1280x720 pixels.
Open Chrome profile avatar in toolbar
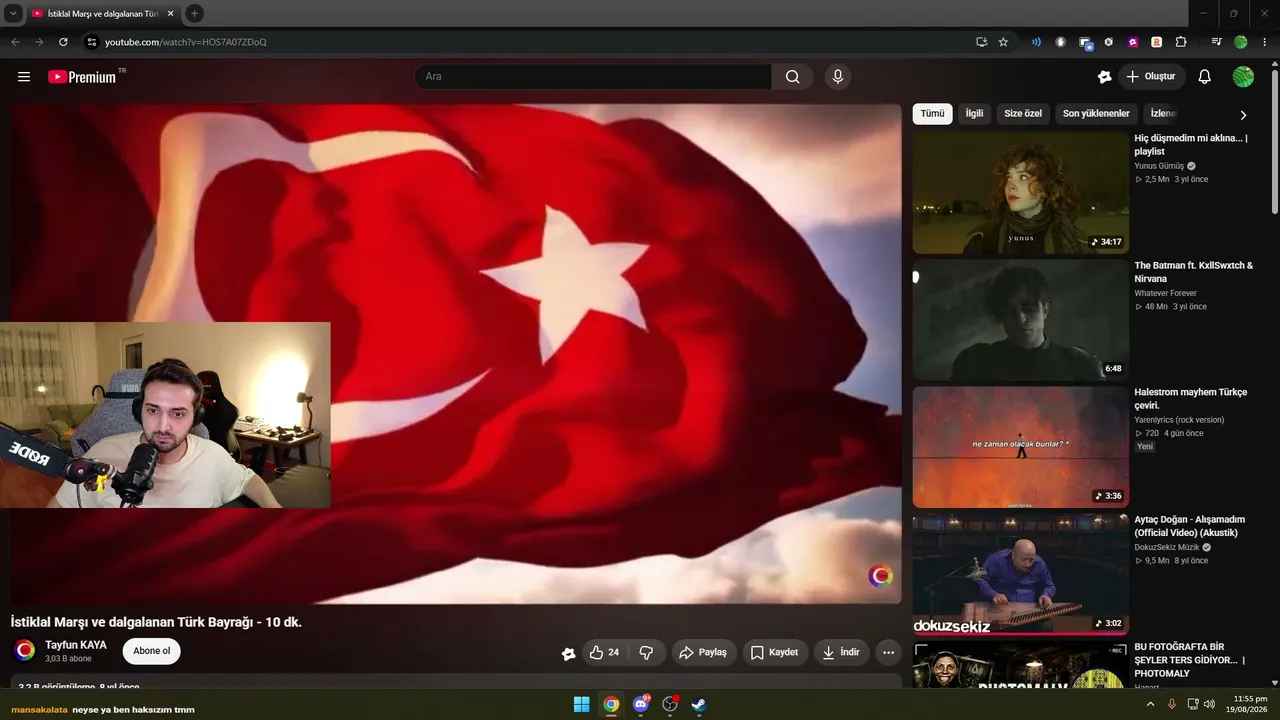1241,42
